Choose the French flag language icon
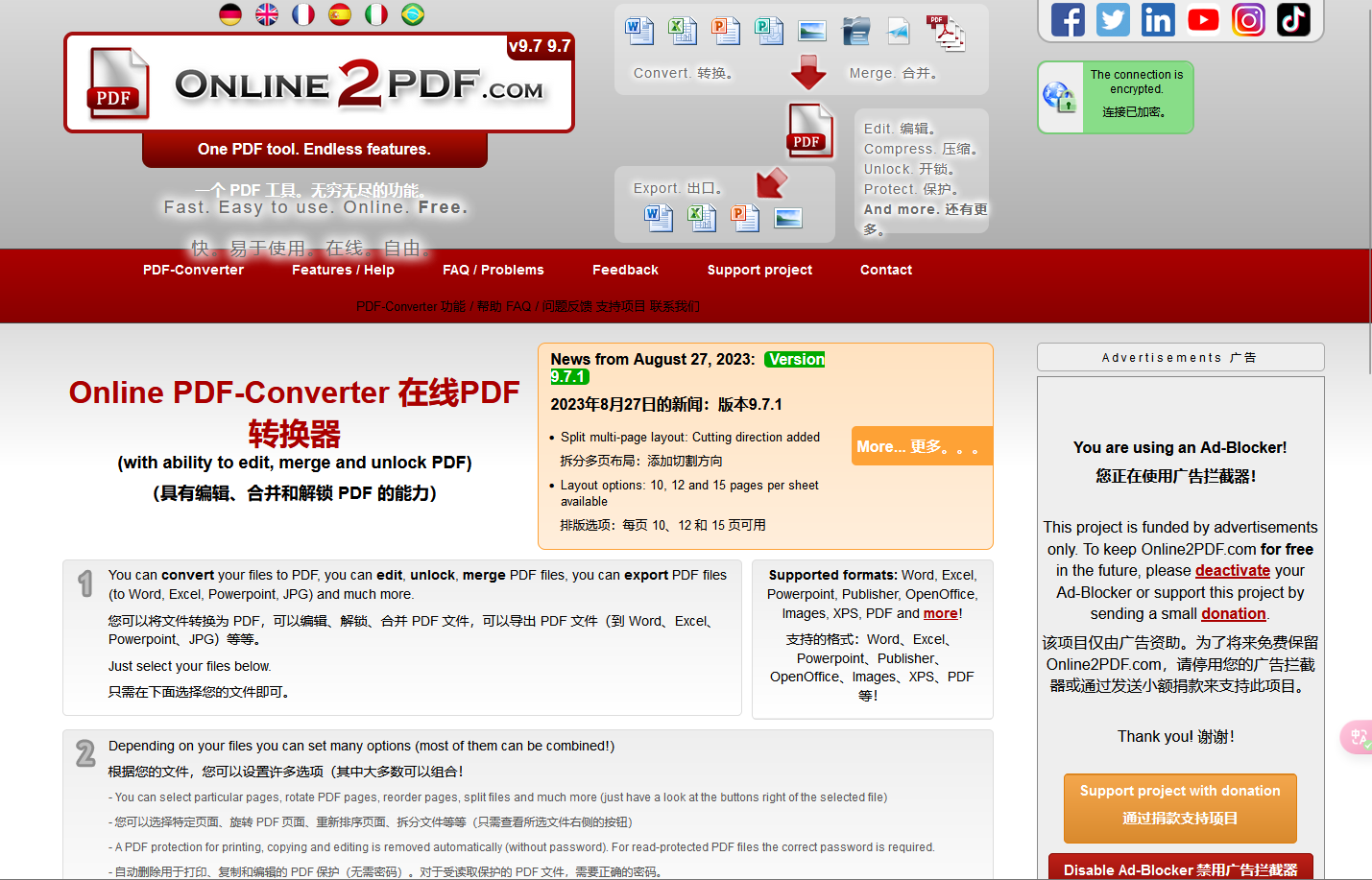The width and height of the screenshot is (1372, 880). coord(303,14)
